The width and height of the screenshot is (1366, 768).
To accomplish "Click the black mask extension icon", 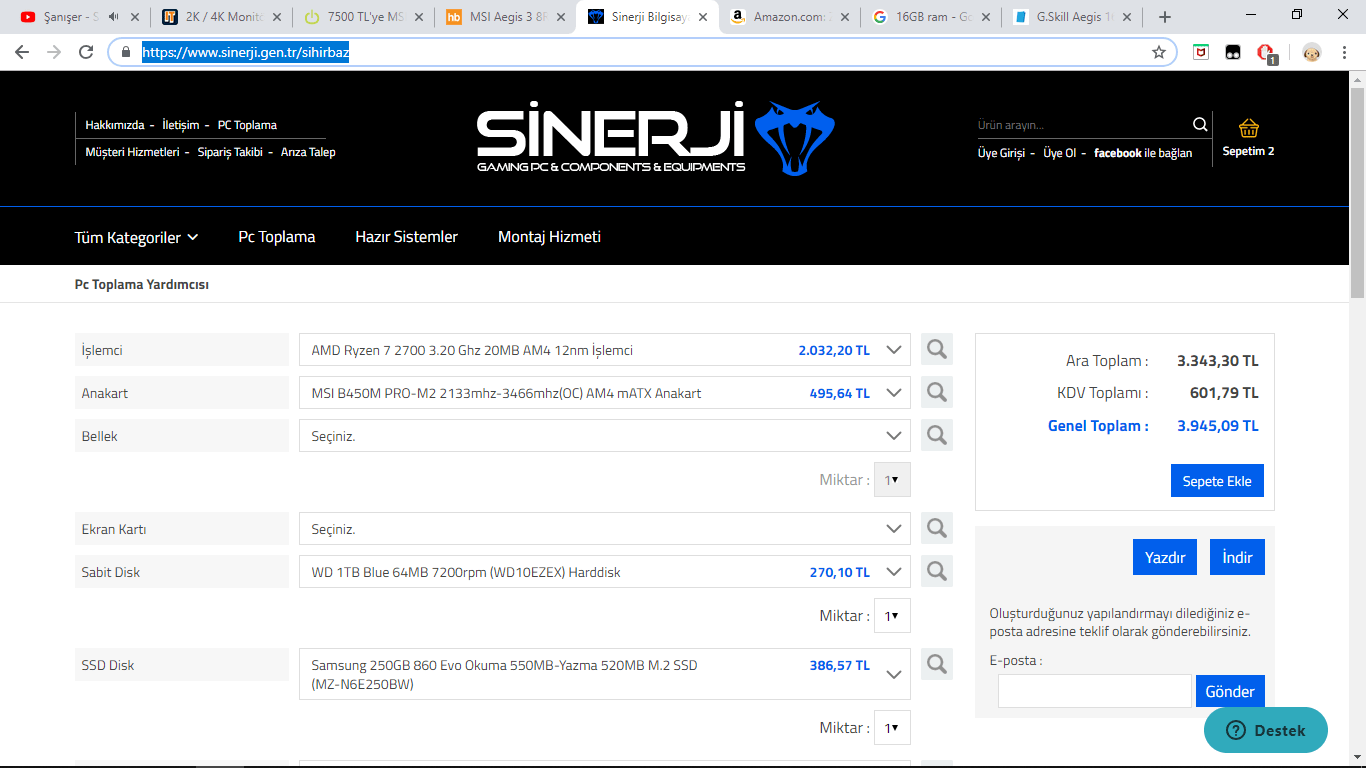I will [1234, 52].
